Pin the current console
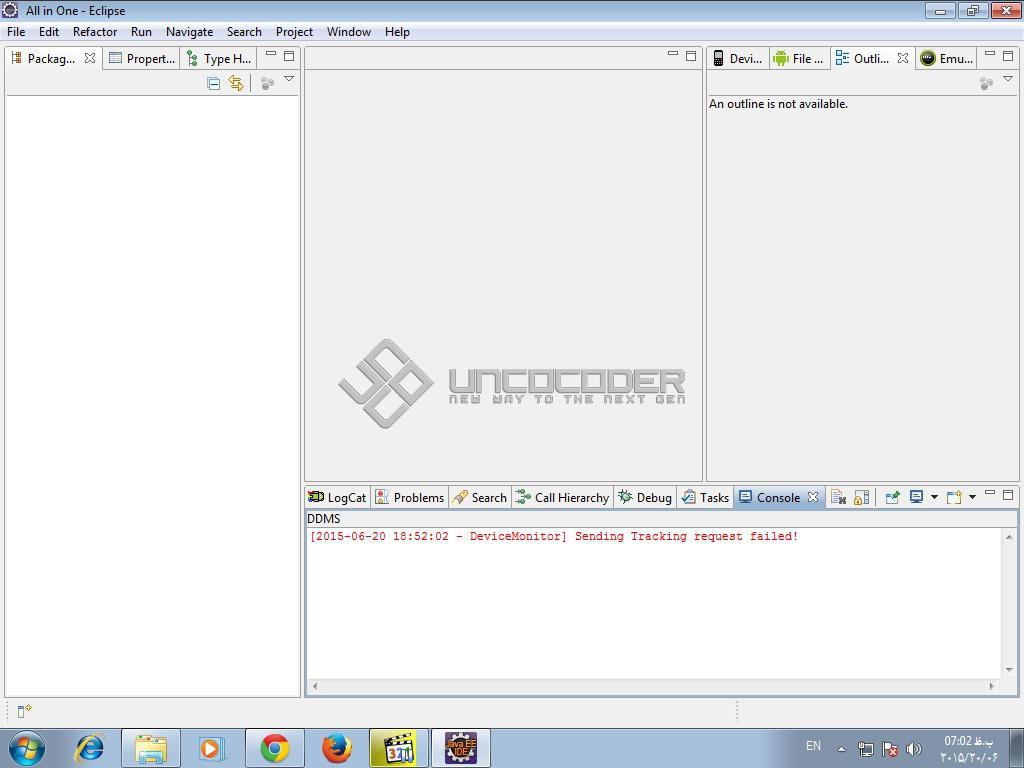The image size is (1024, 768). [x=892, y=498]
